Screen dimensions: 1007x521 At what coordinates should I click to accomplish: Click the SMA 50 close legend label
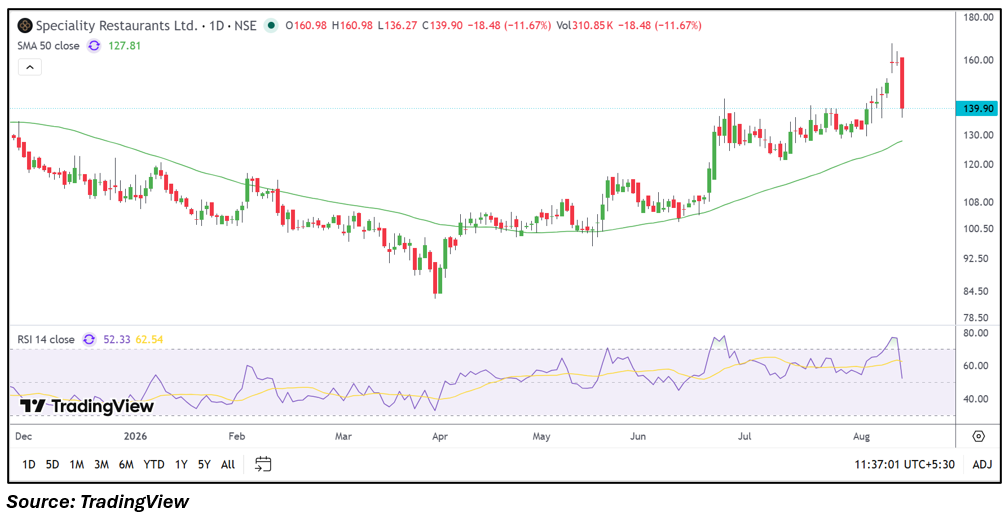[x=49, y=46]
